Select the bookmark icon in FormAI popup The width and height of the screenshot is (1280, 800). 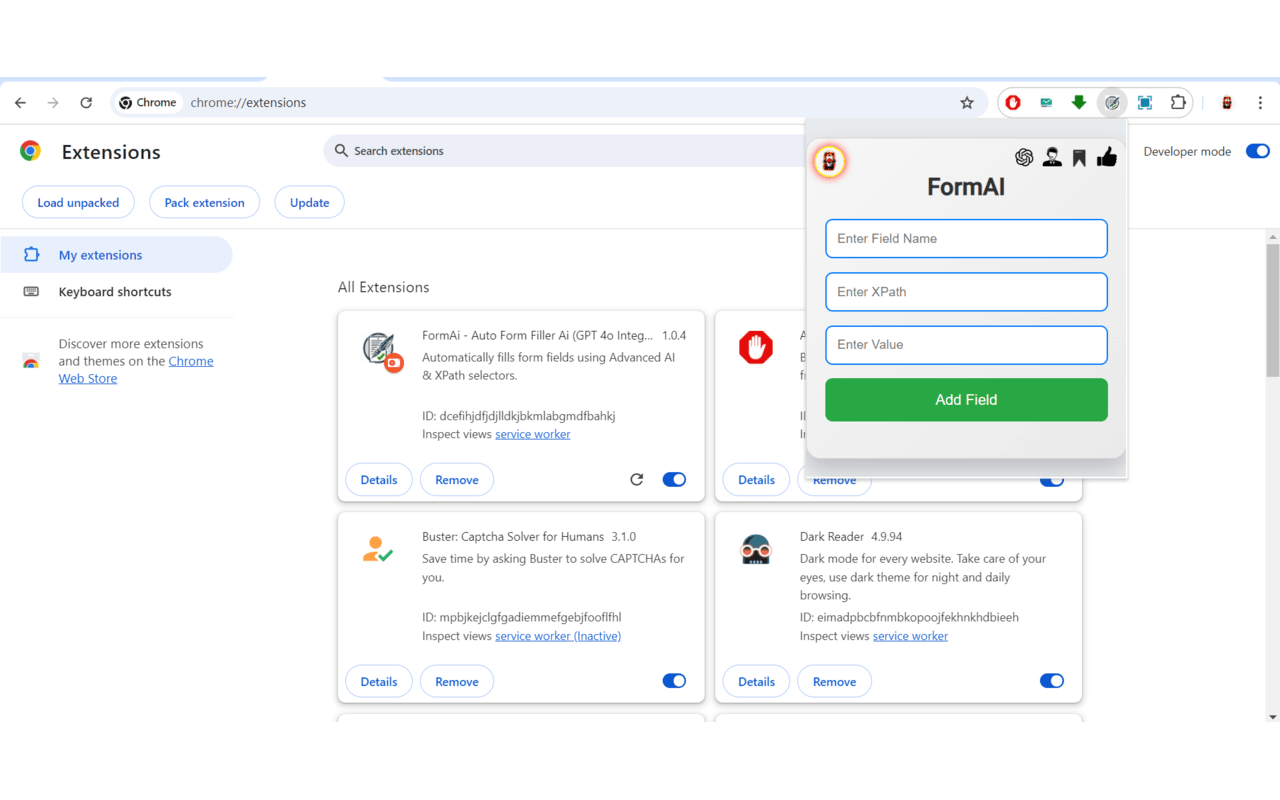click(x=1079, y=157)
